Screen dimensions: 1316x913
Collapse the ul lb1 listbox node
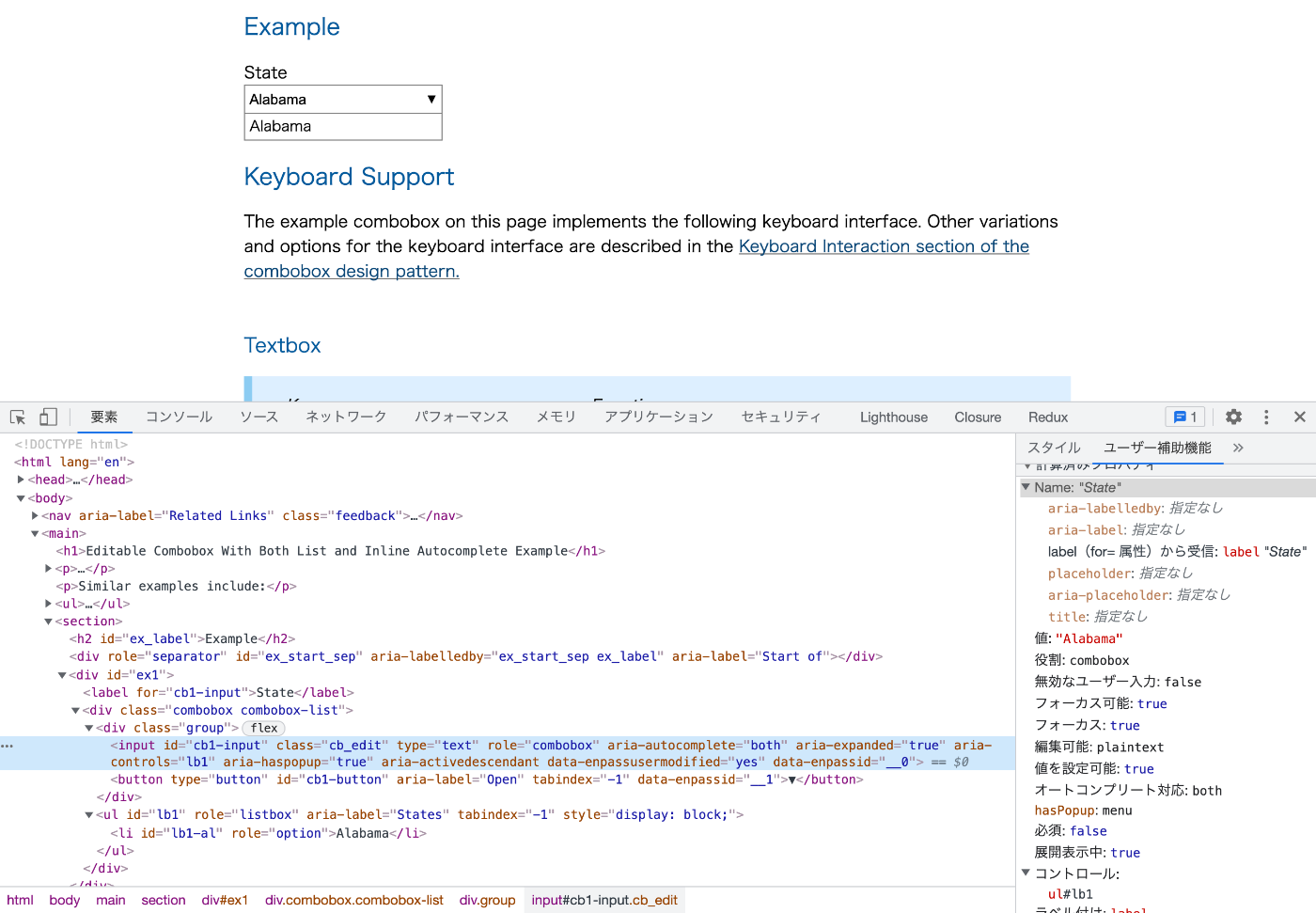click(x=89, y=815)
